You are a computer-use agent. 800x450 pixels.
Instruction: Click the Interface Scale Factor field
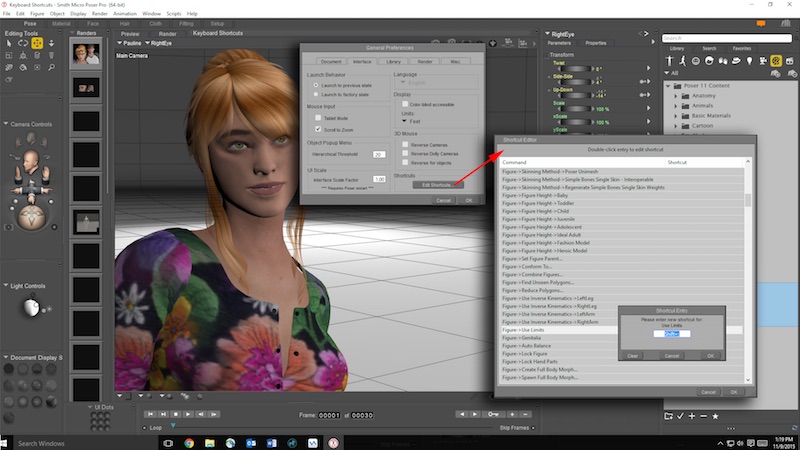coord(379,180)
